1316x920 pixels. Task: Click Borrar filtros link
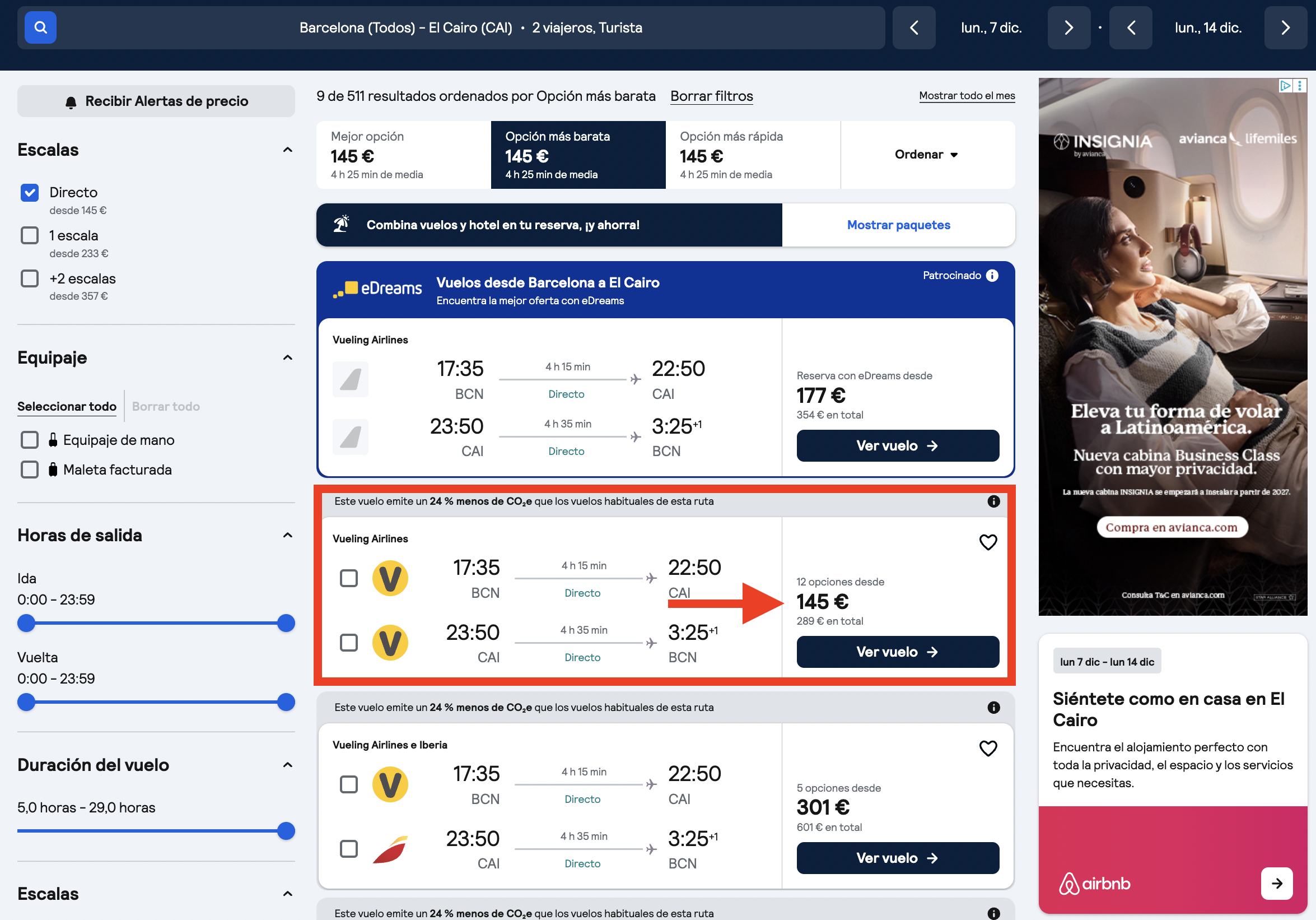[x=712, y=96]
